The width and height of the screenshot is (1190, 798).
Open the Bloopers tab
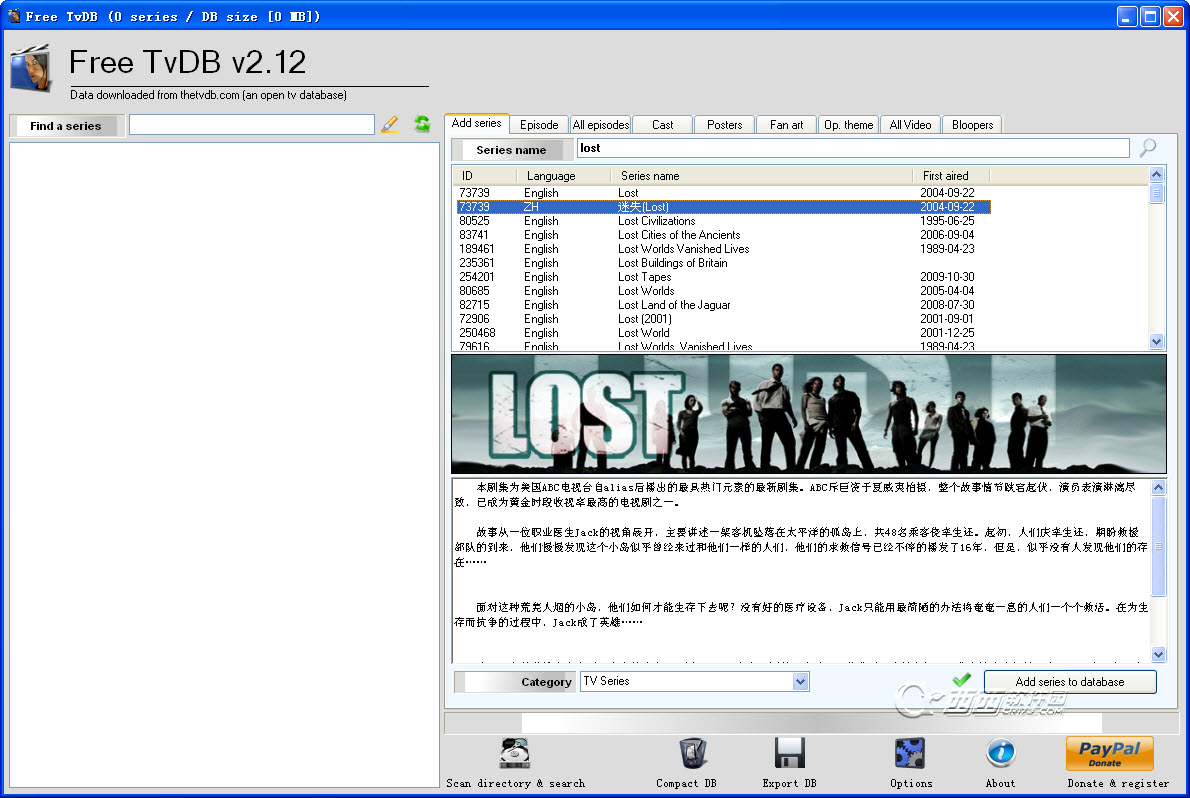click(972, 125)
